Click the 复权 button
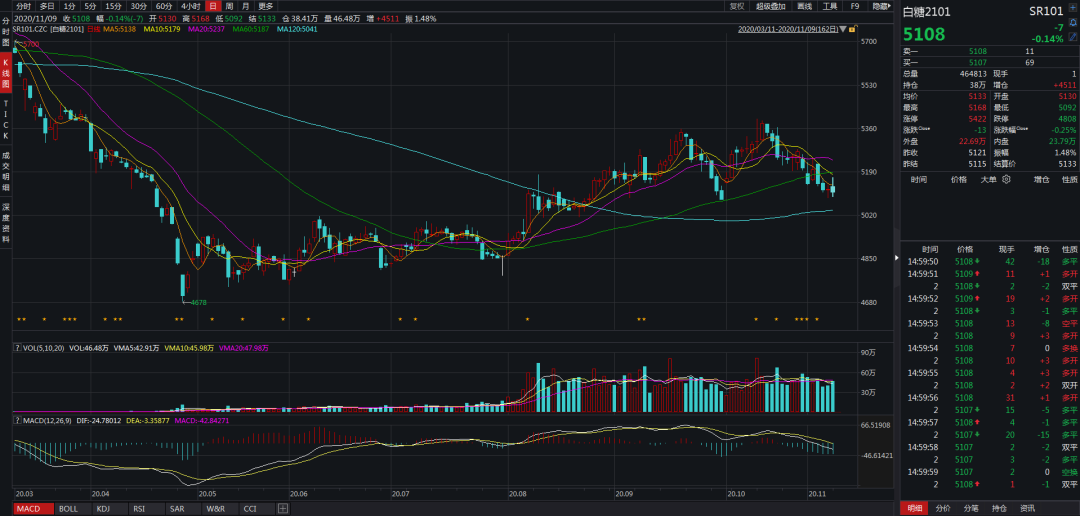This screenshot has width=1080, height=516. point(737,6)
